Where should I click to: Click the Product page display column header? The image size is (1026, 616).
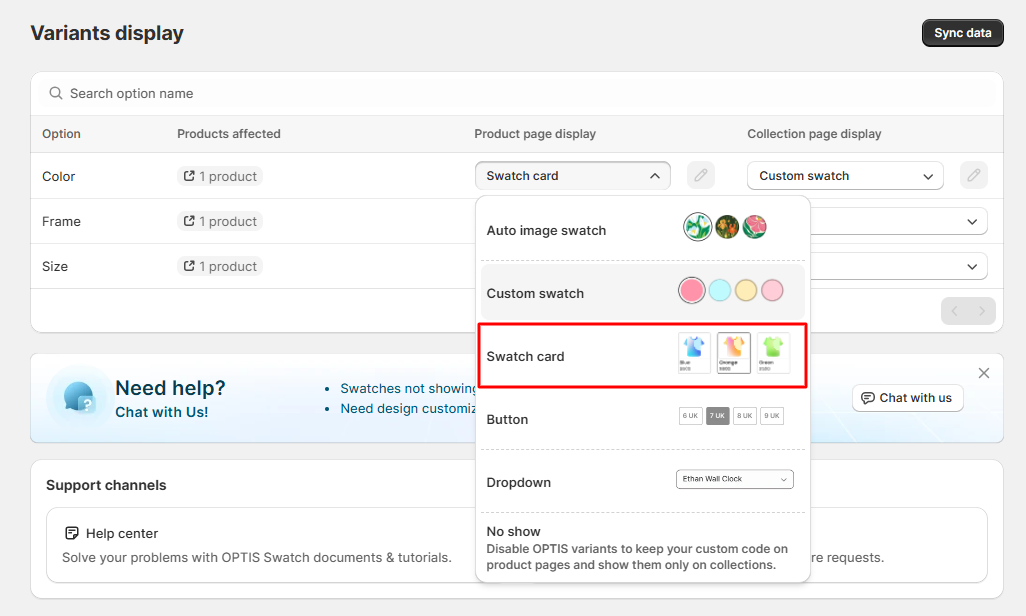[535, 134]
